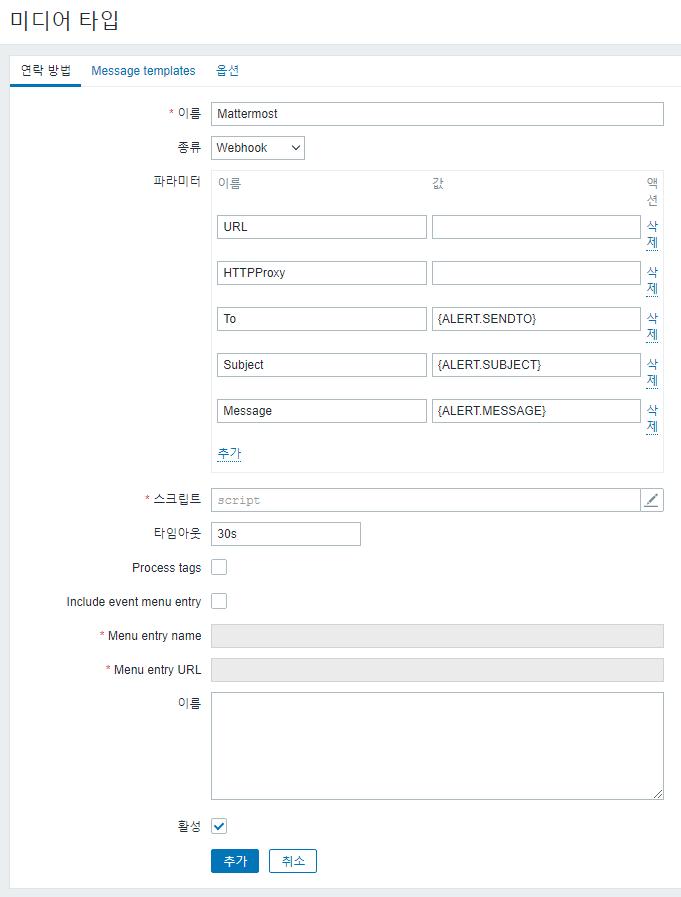This screenshot has height=897, width=681.
Task: Click the 타임아웃 label
Action: point(177,533)
